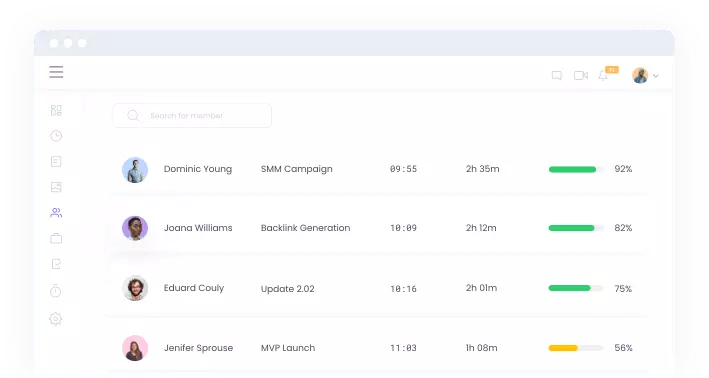
Task: Click the 82% activity value
Action: click(623, 228)
